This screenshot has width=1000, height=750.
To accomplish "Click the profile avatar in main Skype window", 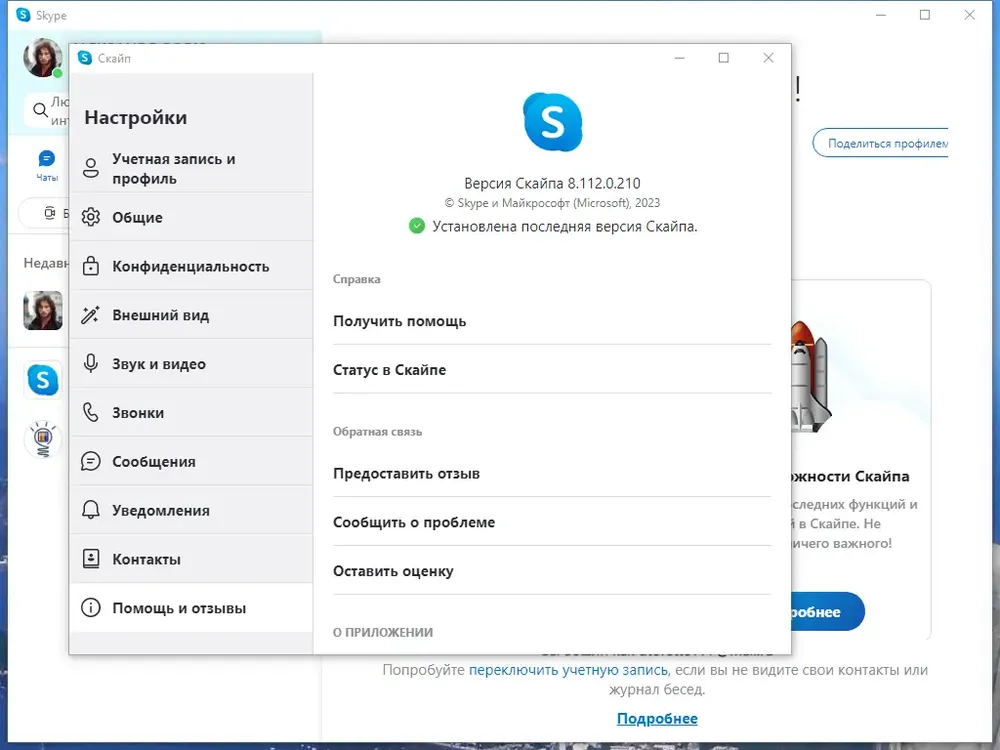I will coord(43,57).
